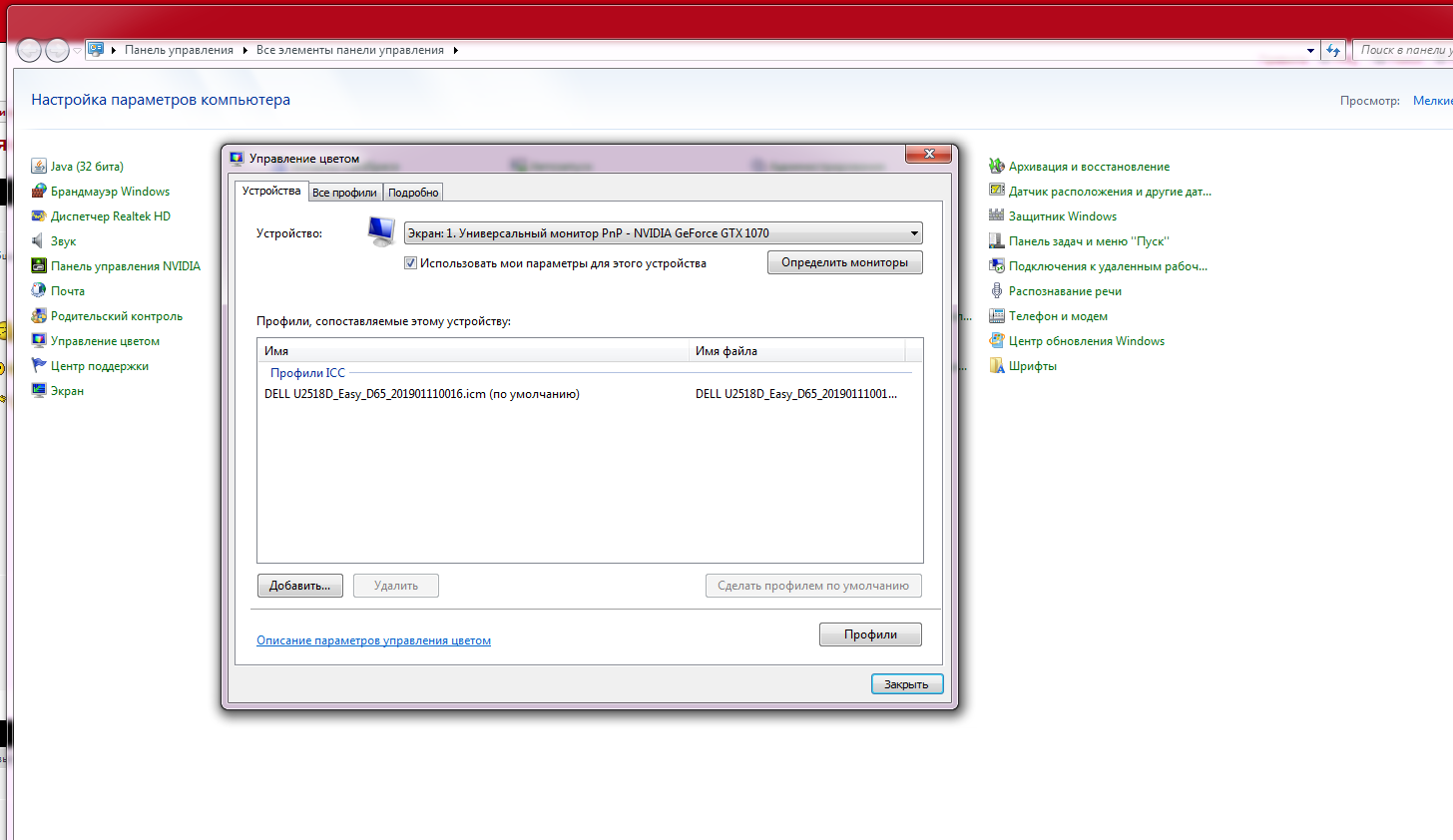
Task: Toggle 'Использовать мои параметры для этого устройства' checkbox
Action: [410, 263]
